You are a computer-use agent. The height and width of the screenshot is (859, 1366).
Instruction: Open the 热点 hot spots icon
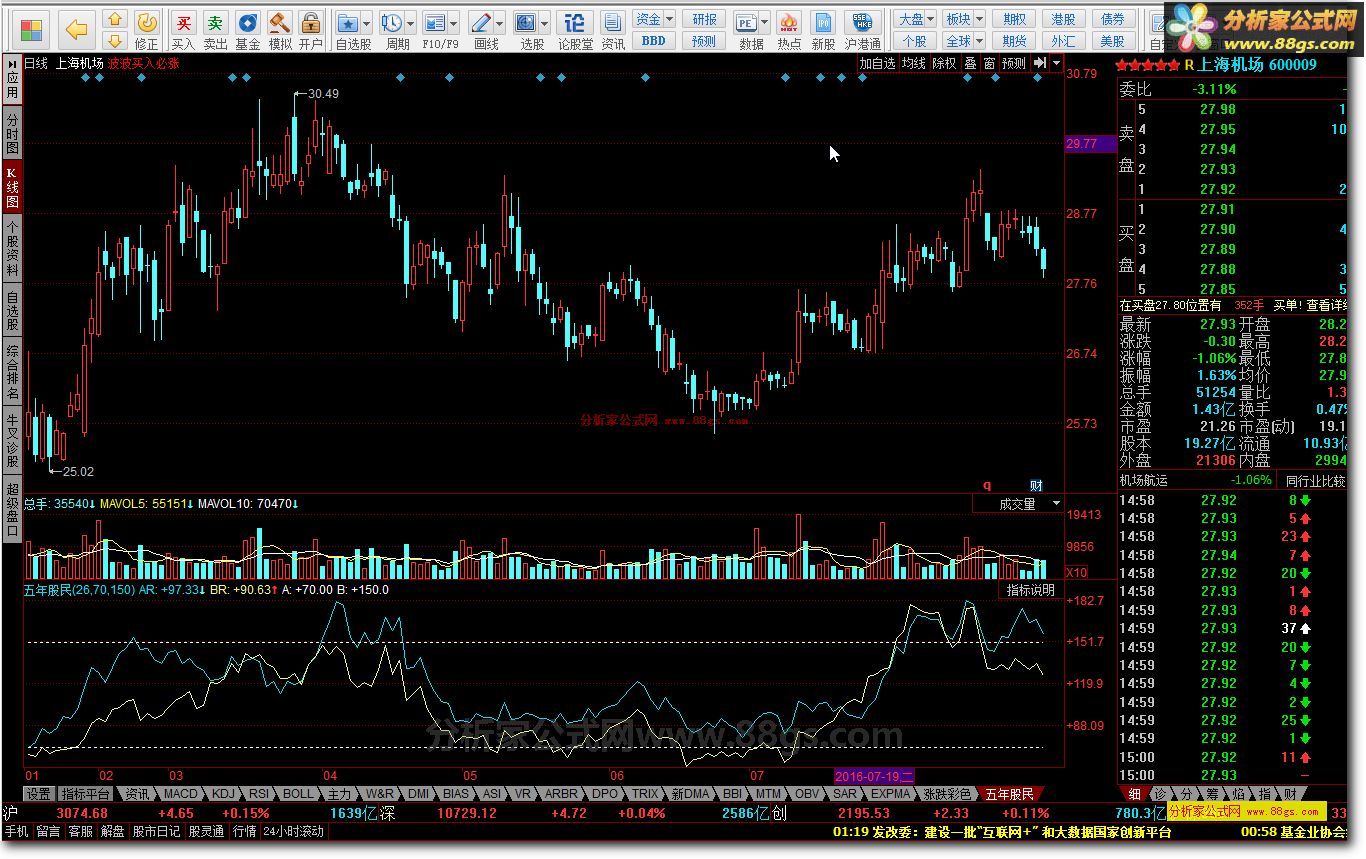[789, 30]
